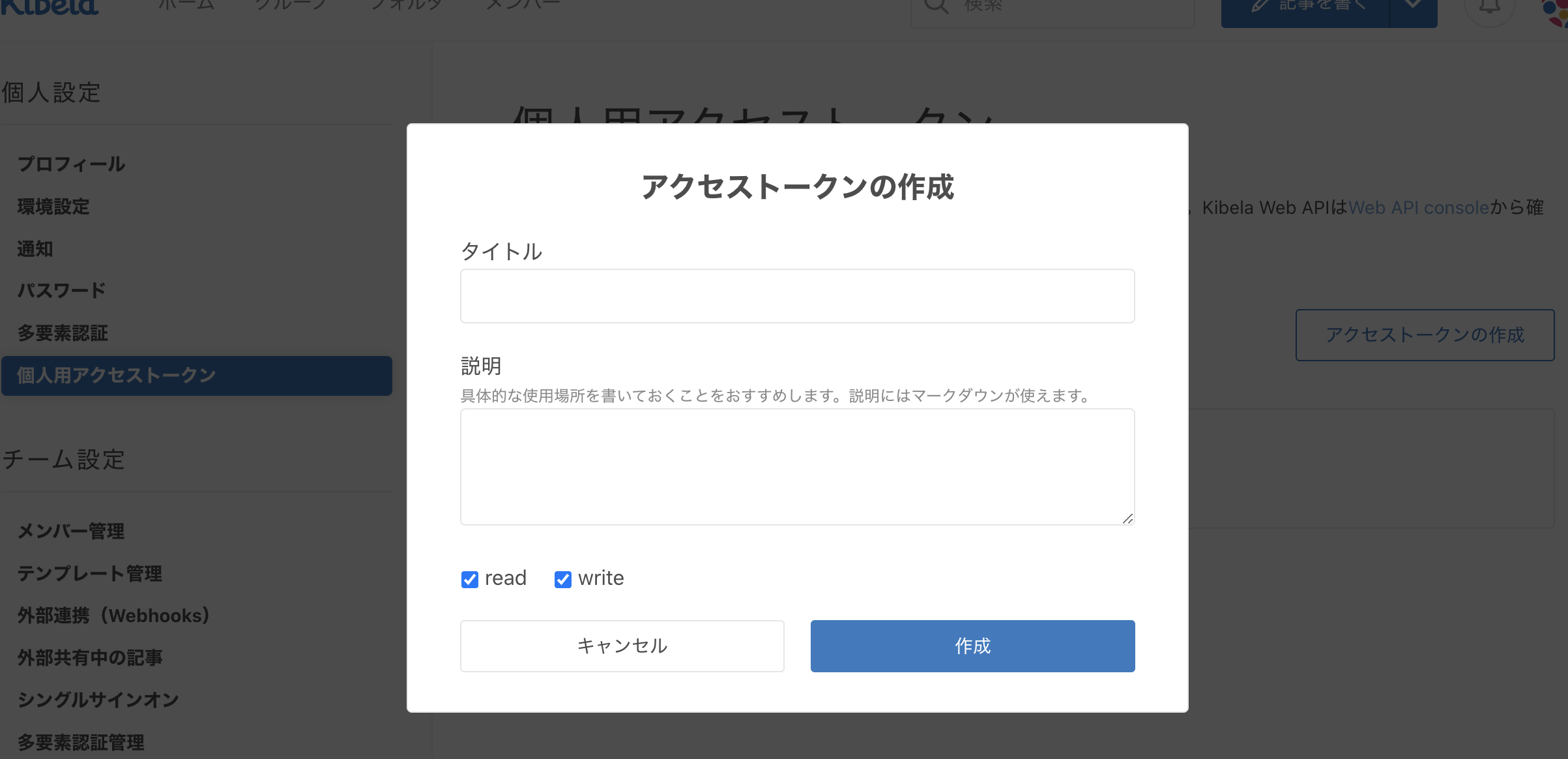Open プロフィール in the sidebar

pyautogui.click(x=72, y=164)
